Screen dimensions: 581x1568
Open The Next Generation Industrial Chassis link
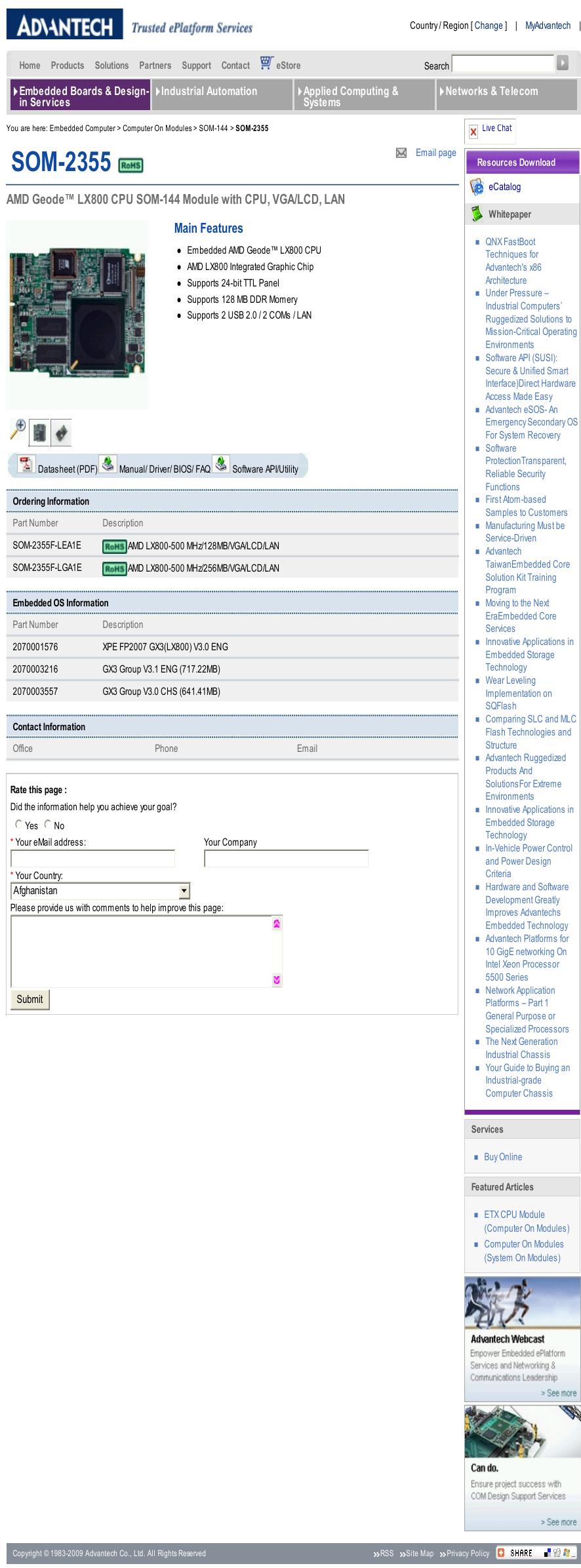521,1048
